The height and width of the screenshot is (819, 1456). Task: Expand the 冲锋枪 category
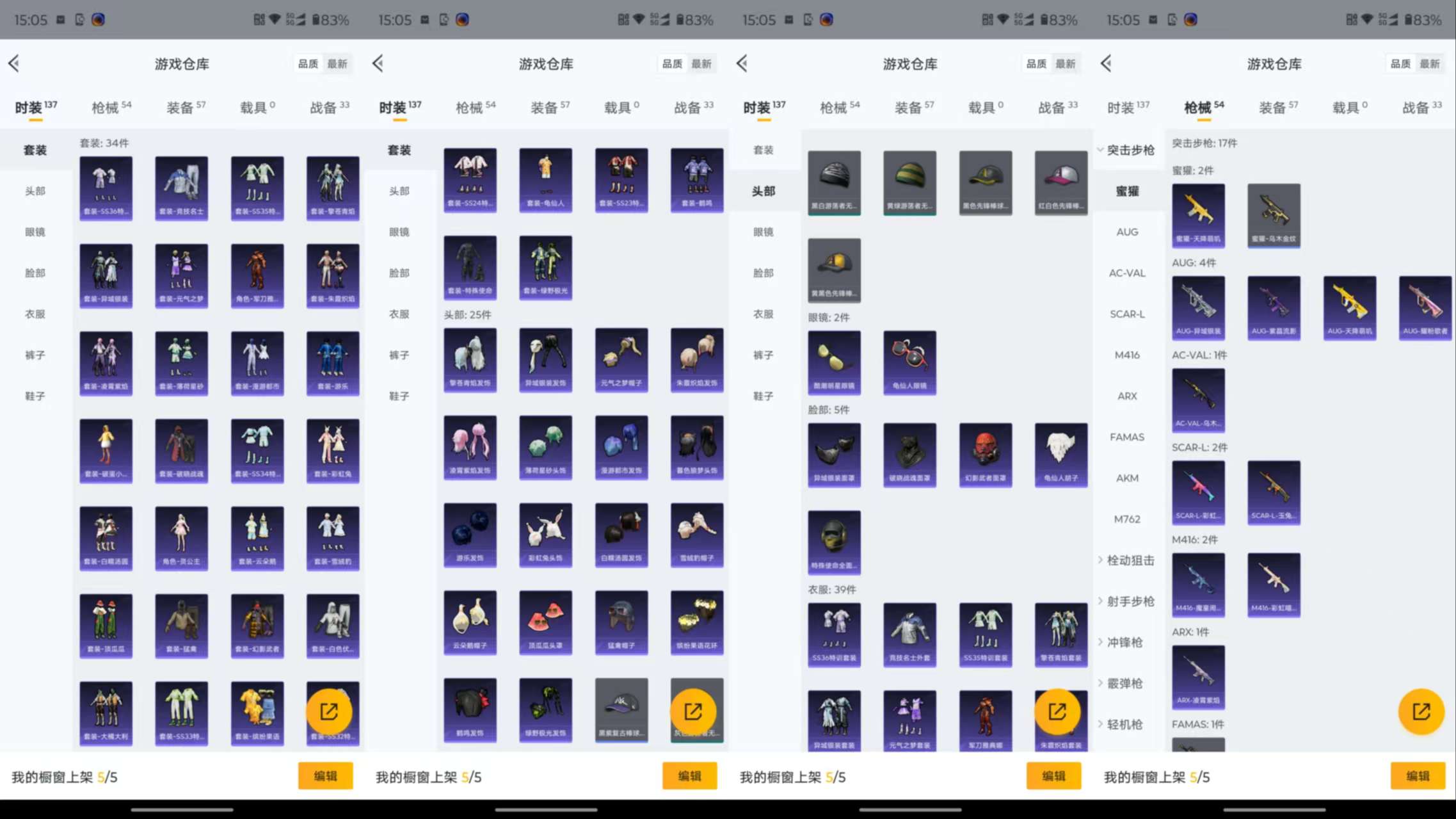coord(1128,642)
